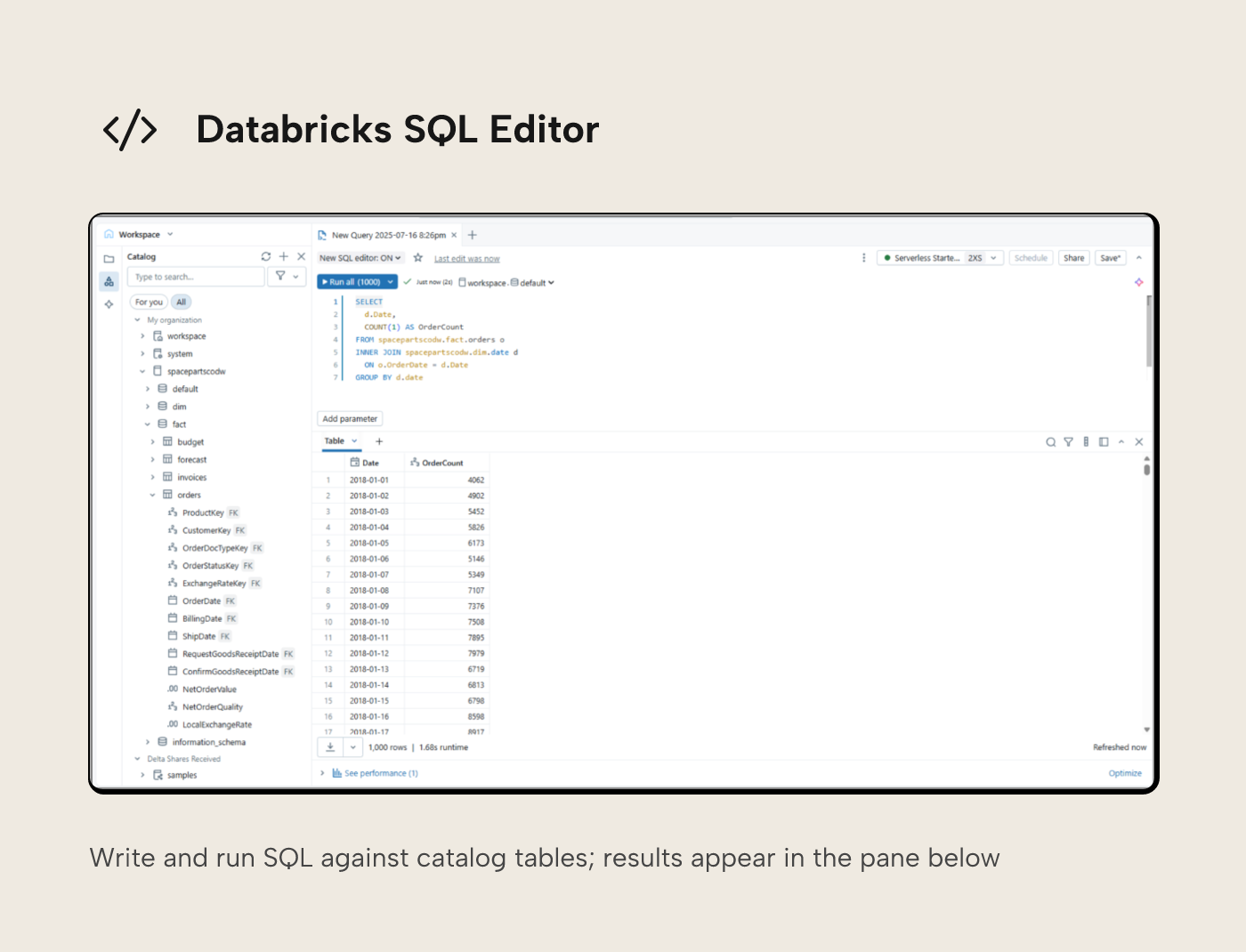Image resolution: width=1246 pixels, height=952 pixels.
Task: Toggle the results side panel layout icon
Action: (1104, 442)
